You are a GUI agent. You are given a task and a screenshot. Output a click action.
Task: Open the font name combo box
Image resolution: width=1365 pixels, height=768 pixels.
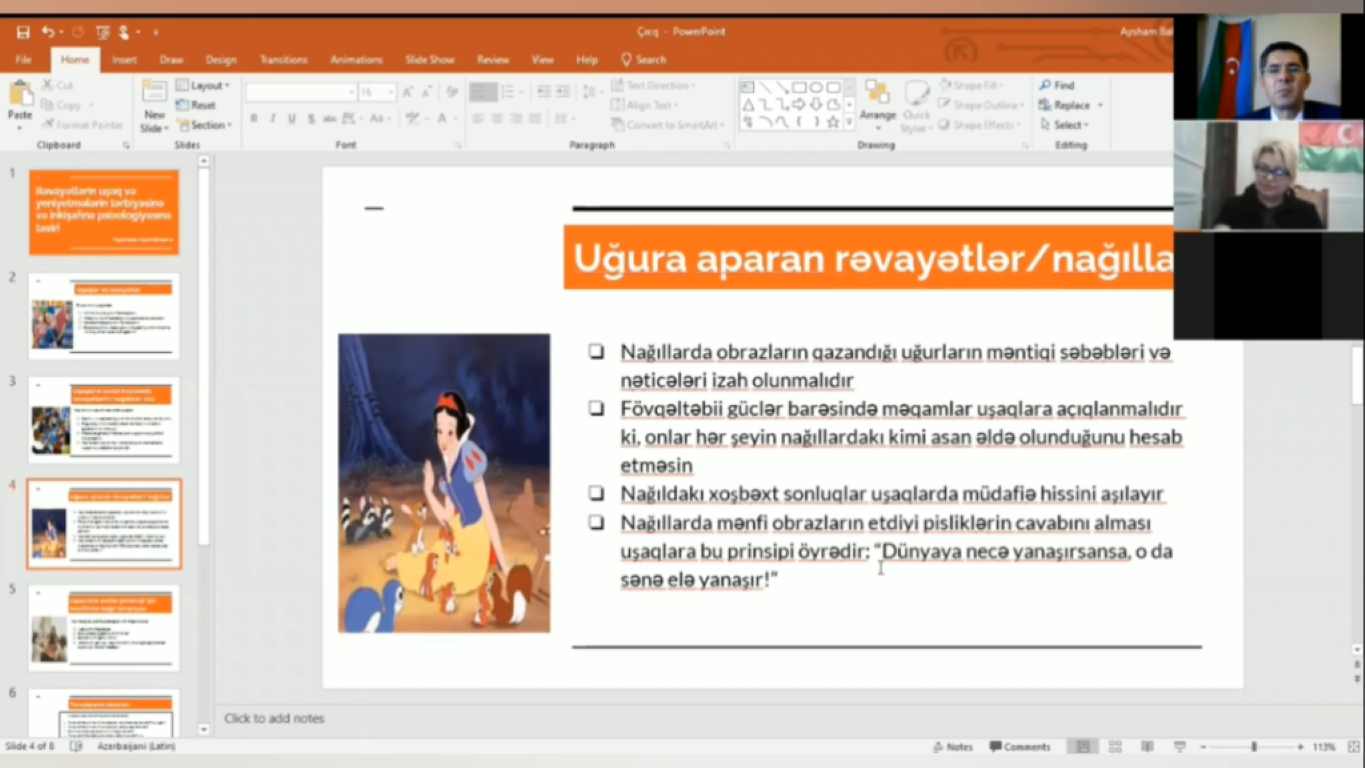coord(300,92)
